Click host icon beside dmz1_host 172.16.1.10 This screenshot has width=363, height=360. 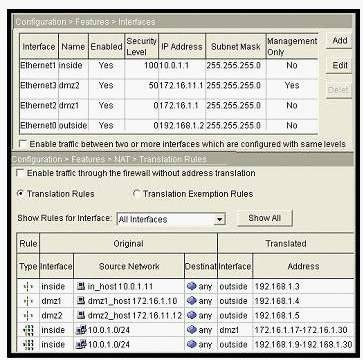tap(81, 301)
